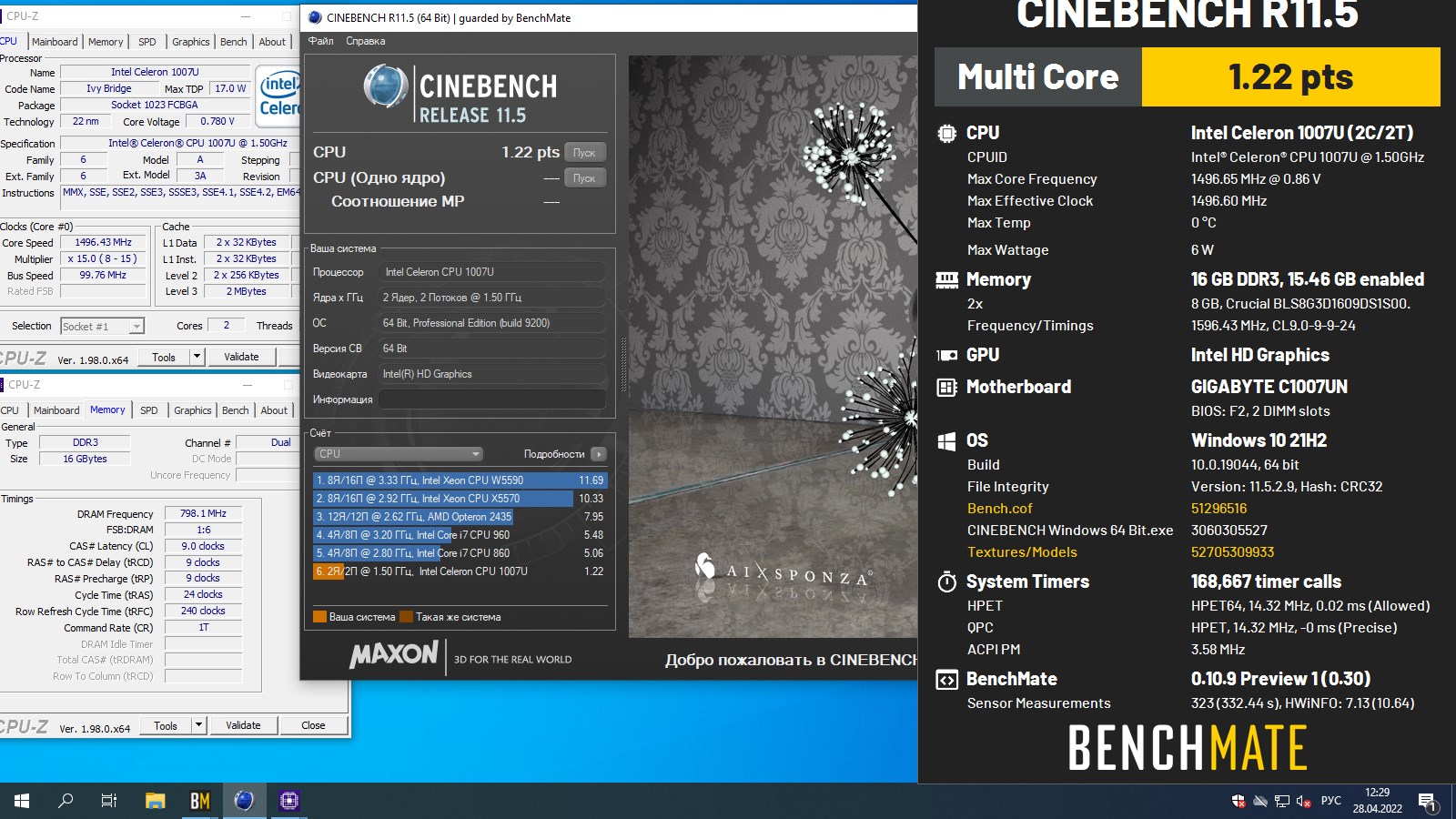This screenshot has width=1456, height=819.
Task: Click the Cinebench panel splitter handle
Action: click(x=623, y=364)
